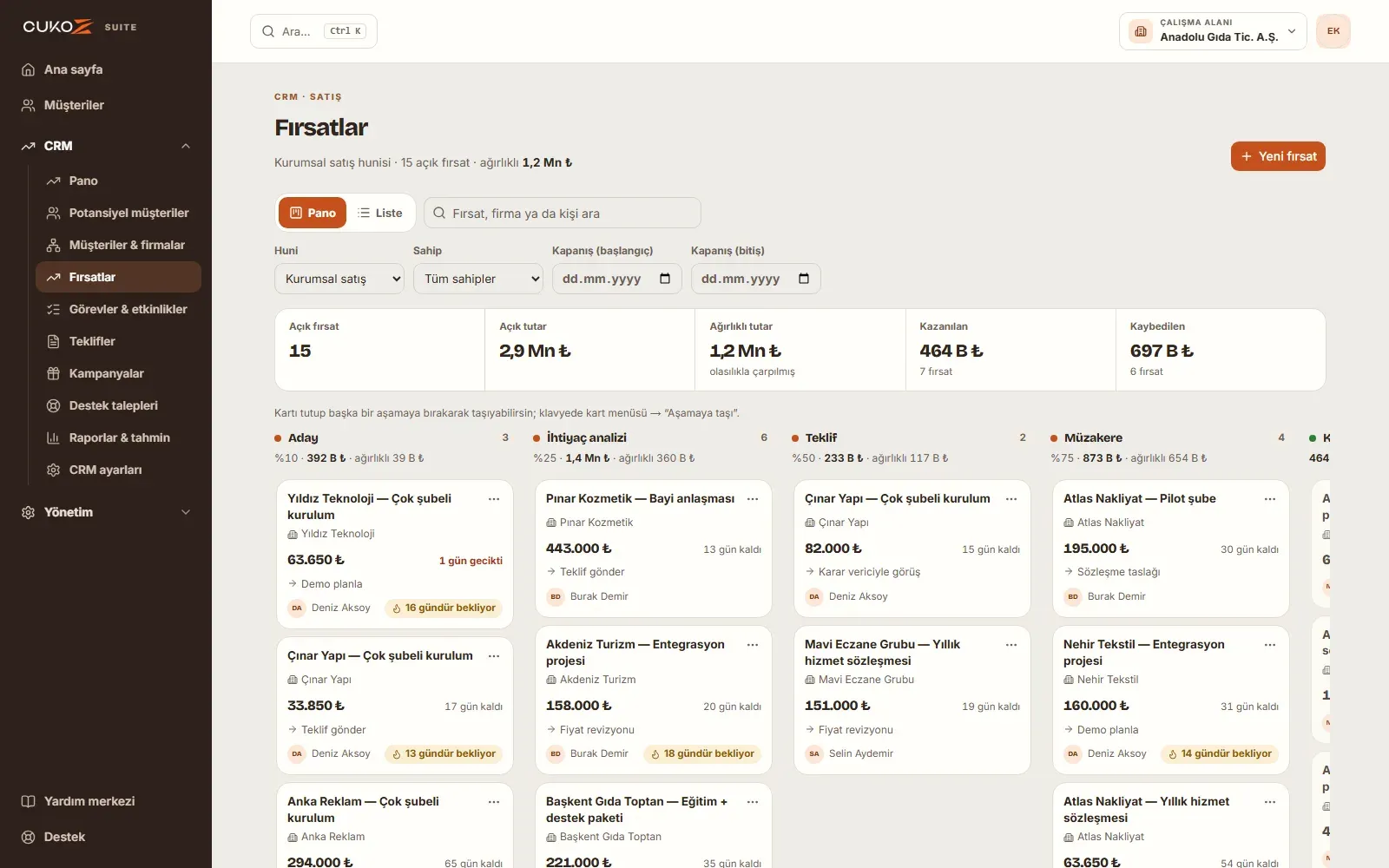Open the Çınar Yapı card in Teklif column
The height and width of the screenshot is (868, 1389).
tap(912, 549)
